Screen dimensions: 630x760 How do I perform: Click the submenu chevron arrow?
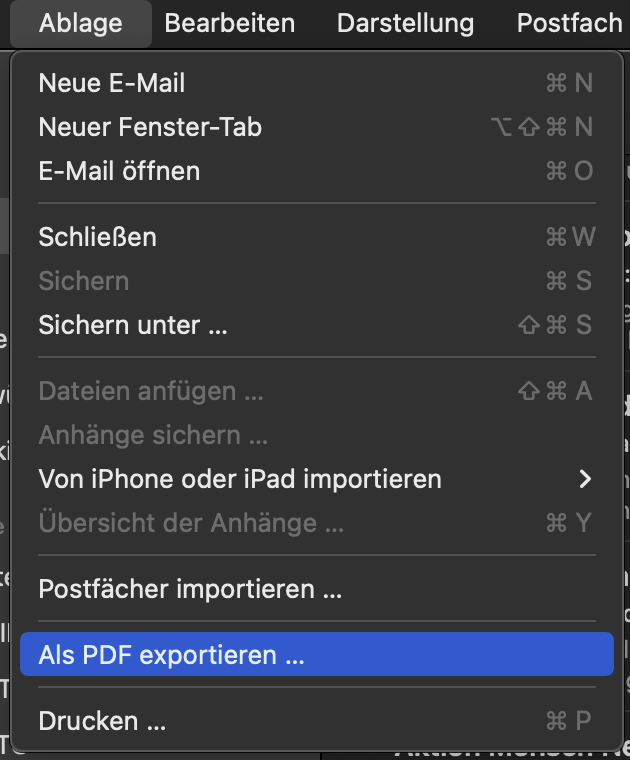point(586,479)
